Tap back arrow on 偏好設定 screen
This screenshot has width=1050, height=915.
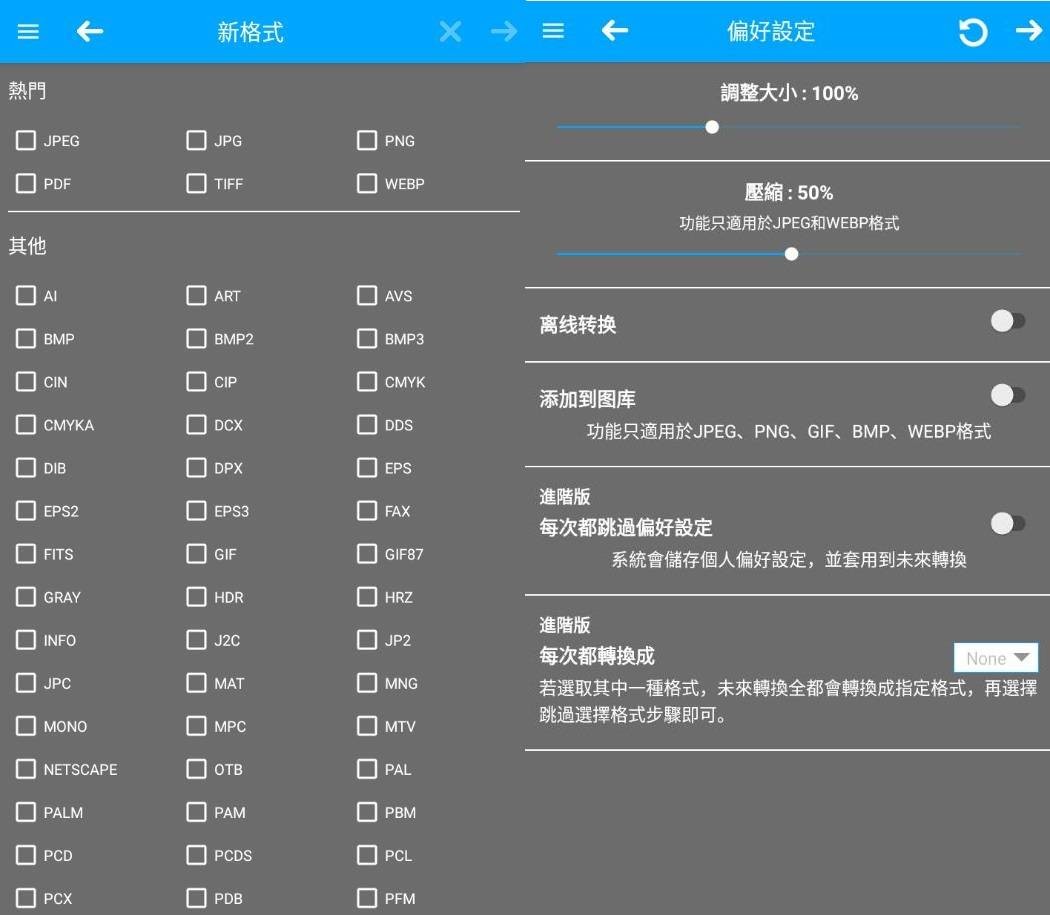(615, 32)
